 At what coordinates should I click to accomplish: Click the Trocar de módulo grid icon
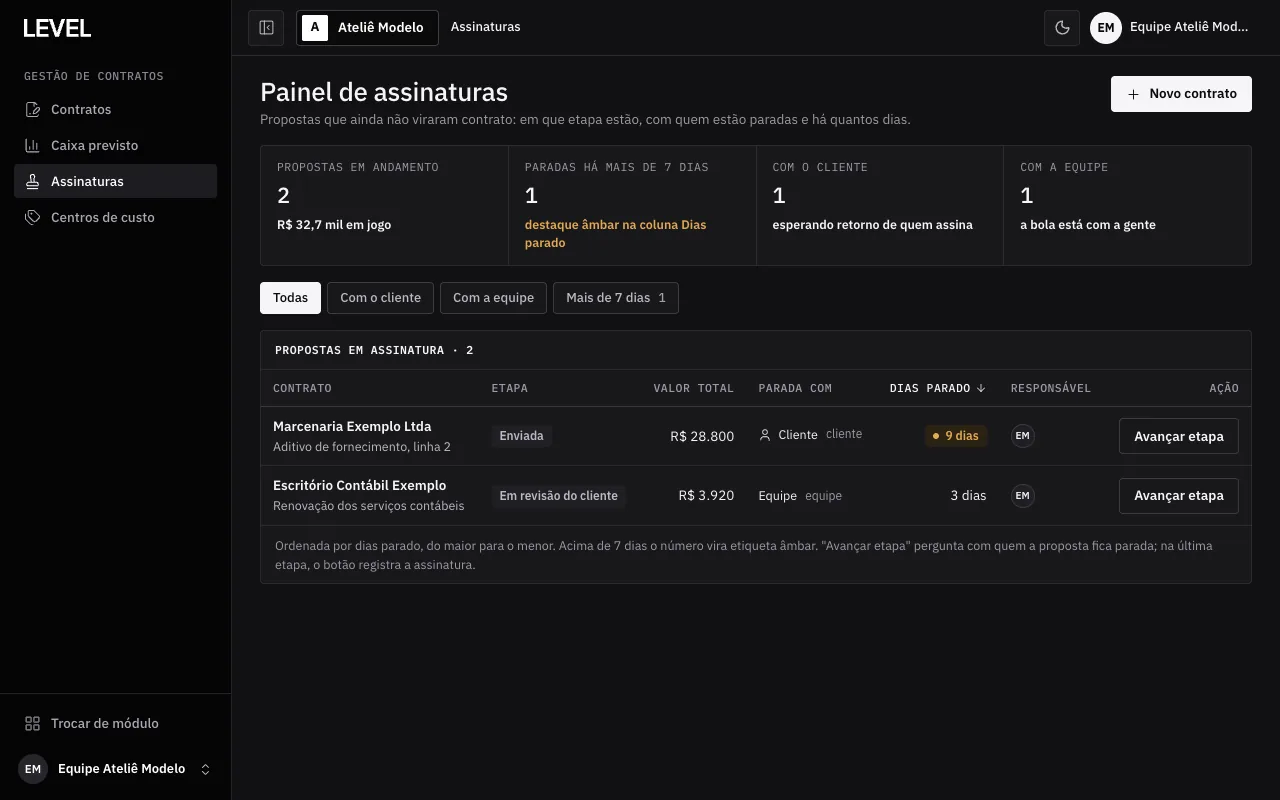pos(33,723)
